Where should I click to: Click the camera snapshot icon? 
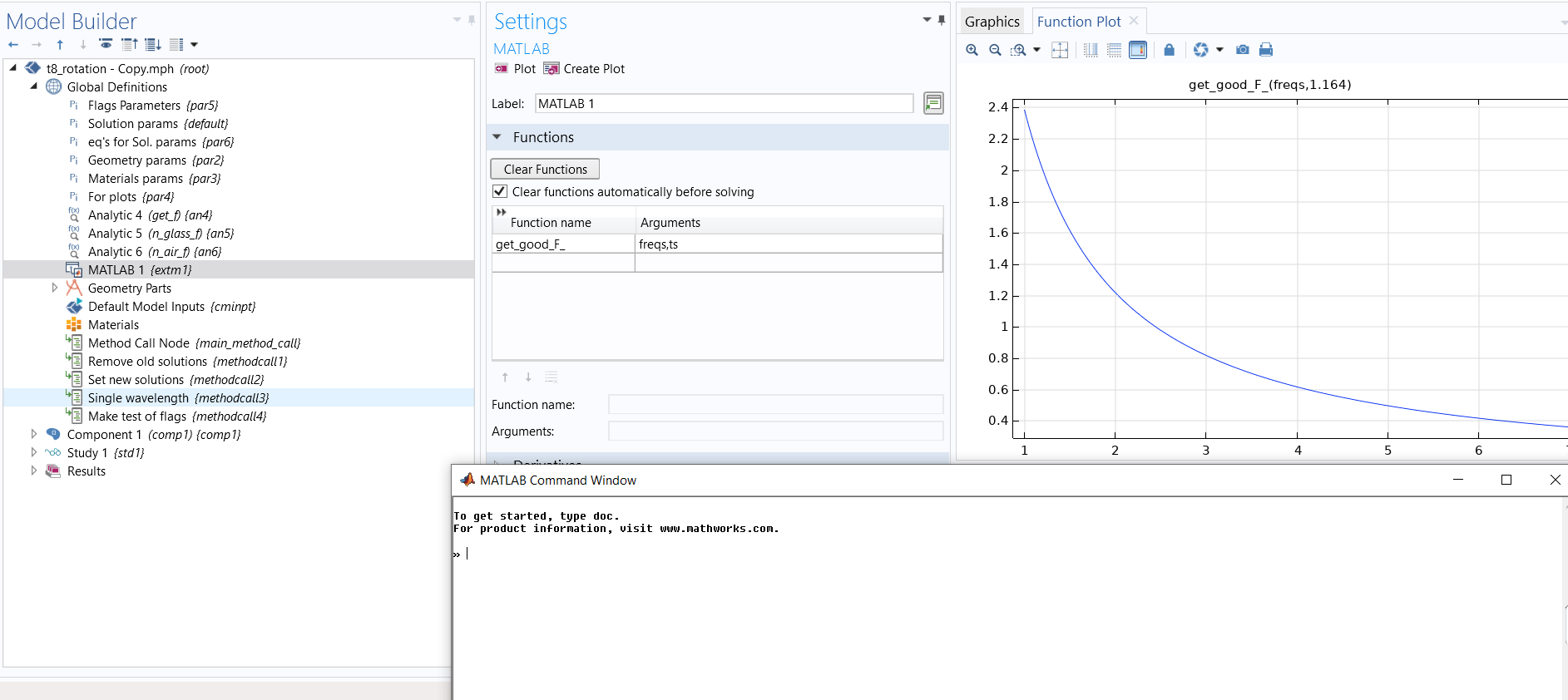[x=1242, y=50]
